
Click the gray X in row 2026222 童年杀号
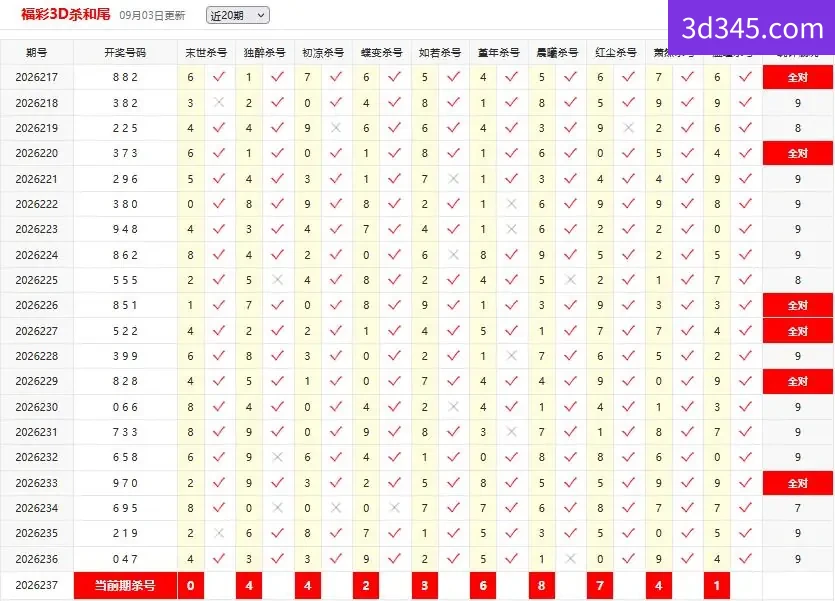coord(512,204)
